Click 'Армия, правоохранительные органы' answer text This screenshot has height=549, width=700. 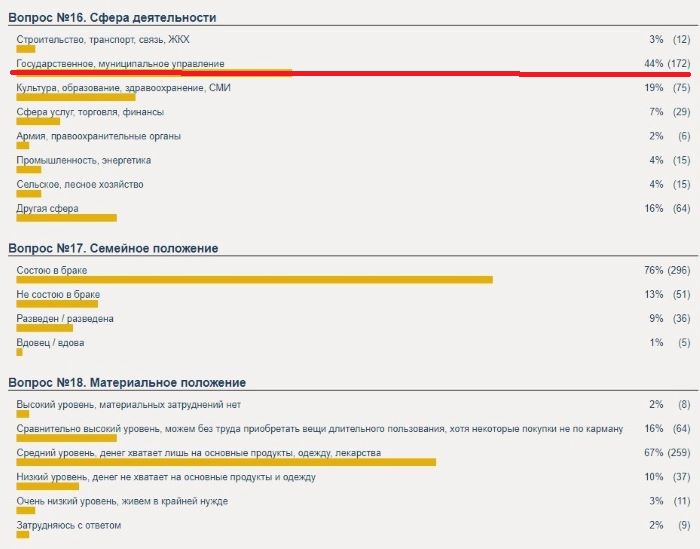click(99, 136)
